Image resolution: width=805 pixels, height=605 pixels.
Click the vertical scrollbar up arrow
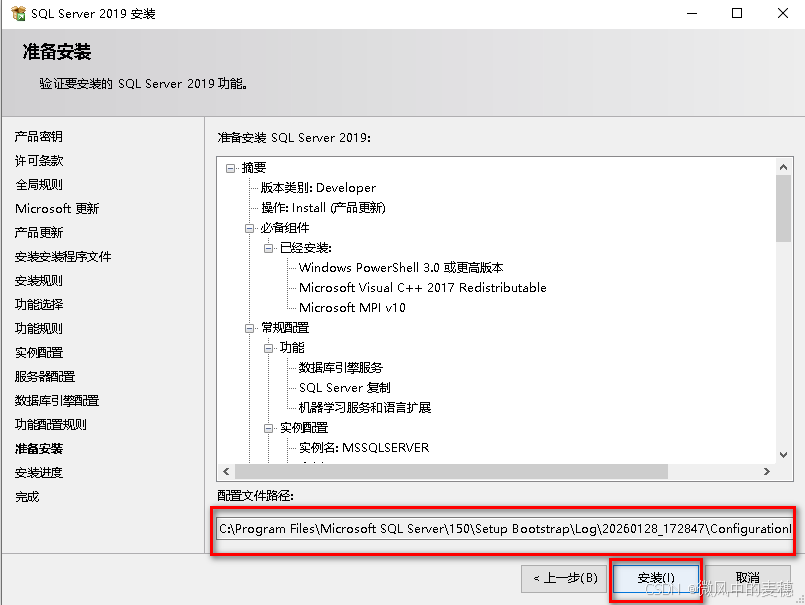pos(783,167)
